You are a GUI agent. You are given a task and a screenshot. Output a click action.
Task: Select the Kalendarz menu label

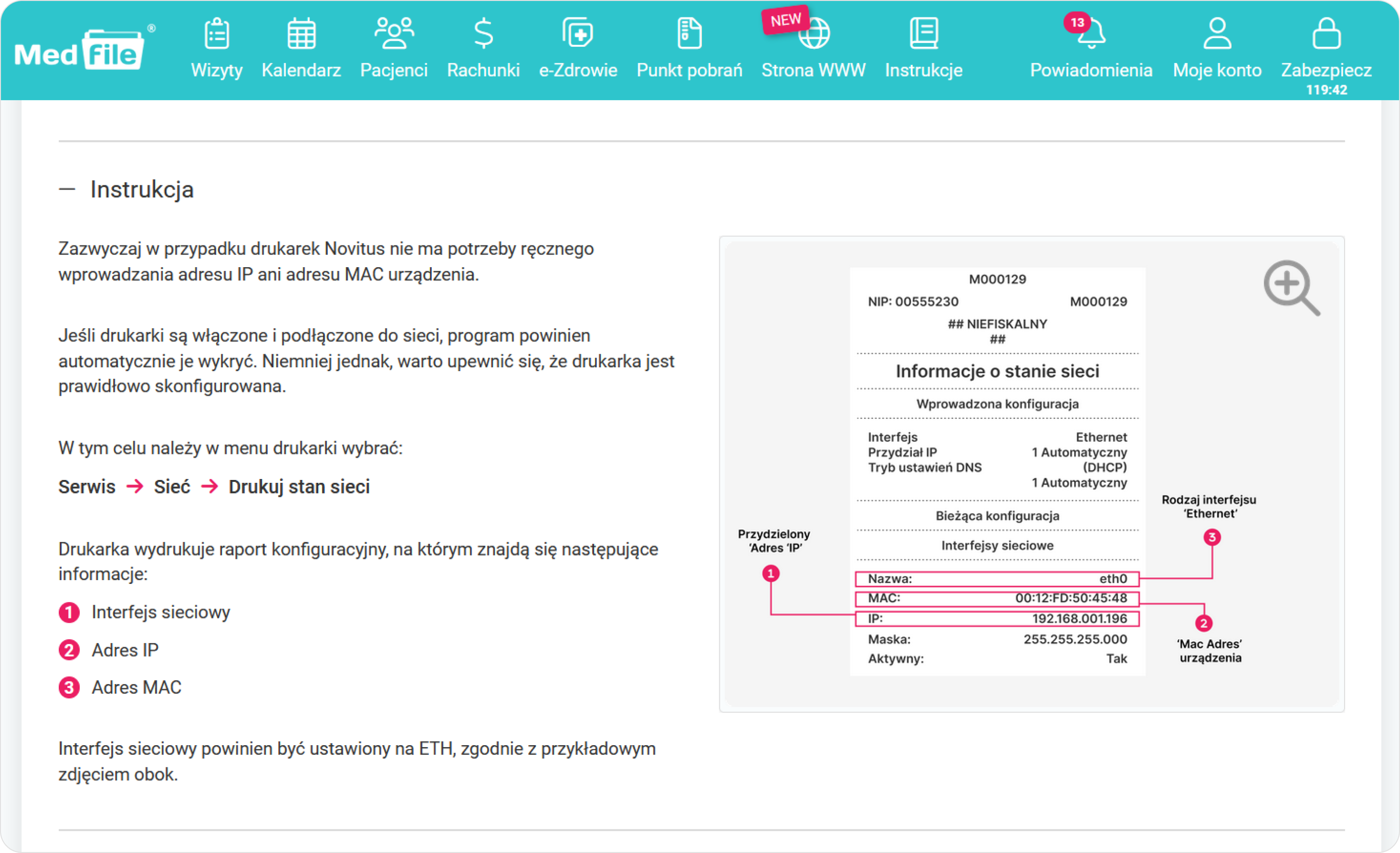pyautogui.click(x=301, y=70)
